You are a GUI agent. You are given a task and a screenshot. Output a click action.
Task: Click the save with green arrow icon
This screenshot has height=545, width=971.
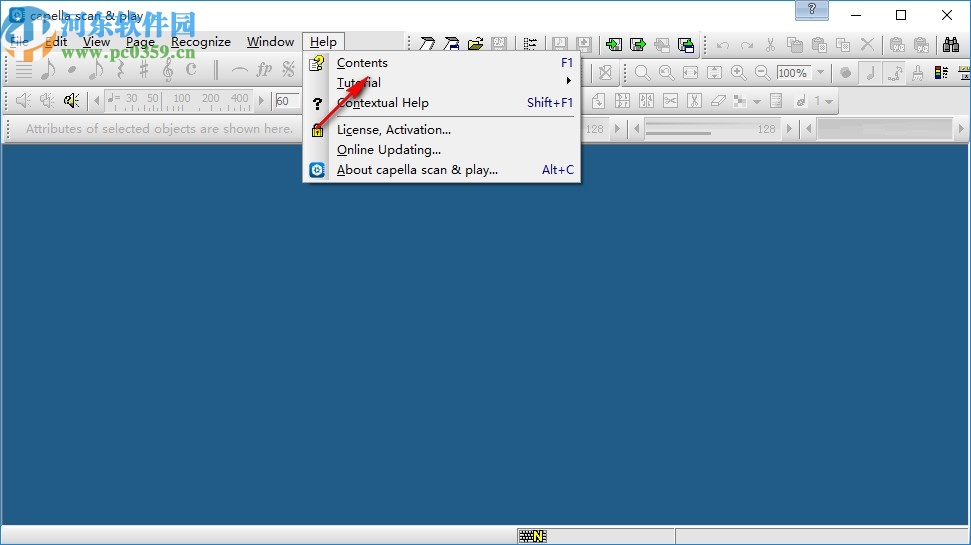pyautogui.click(x=686, y=44)
